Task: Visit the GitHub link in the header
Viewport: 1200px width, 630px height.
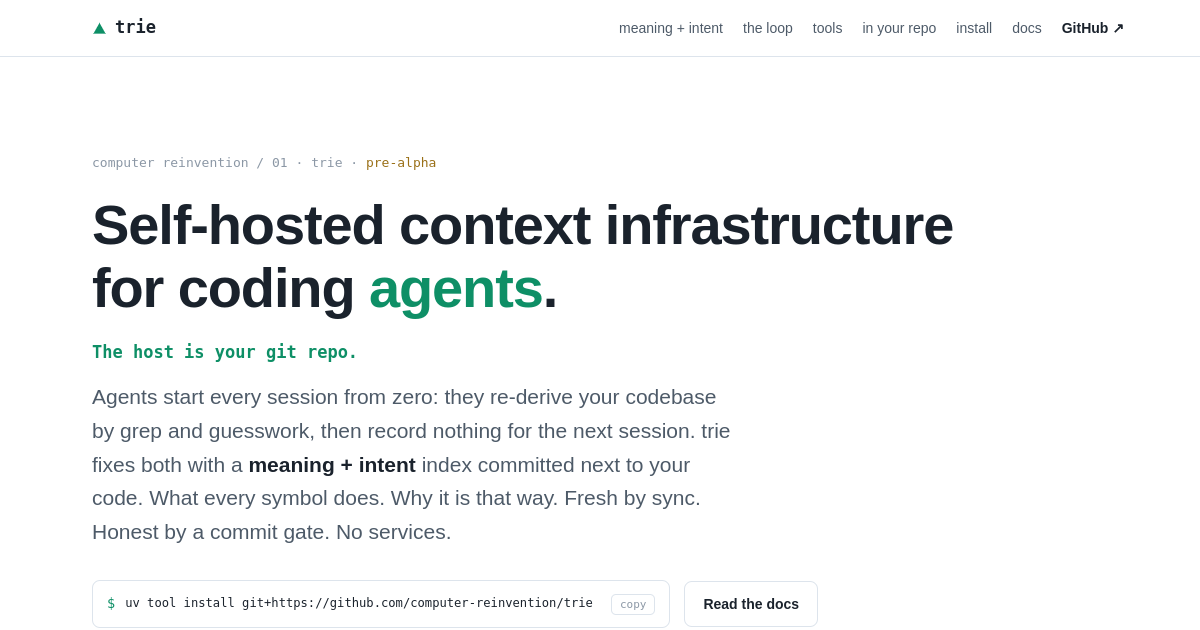Action: pyautogui.click(x=1093, y=28)
